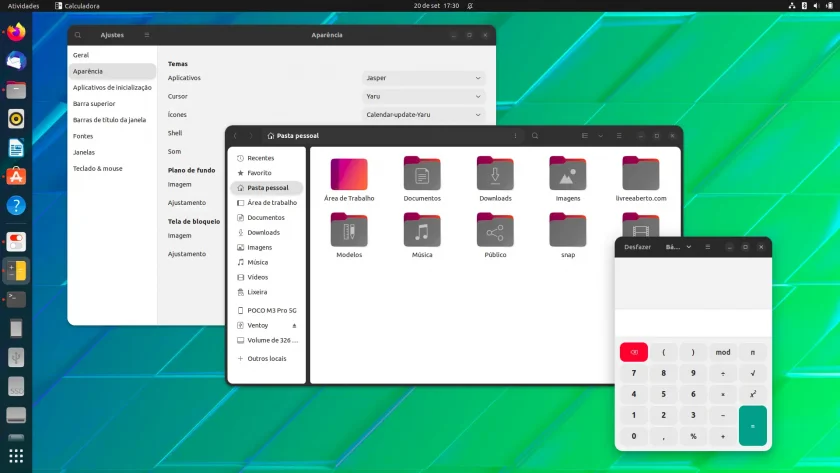Open the Área de Trabalho folder
This screenshot has height=473, width=840.
pyautogui.click(x=349, y=174)
